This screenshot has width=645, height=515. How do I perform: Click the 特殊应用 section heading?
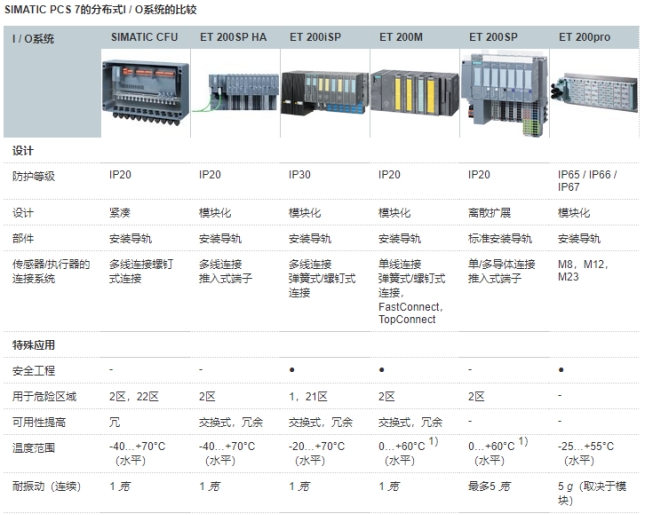33,345
